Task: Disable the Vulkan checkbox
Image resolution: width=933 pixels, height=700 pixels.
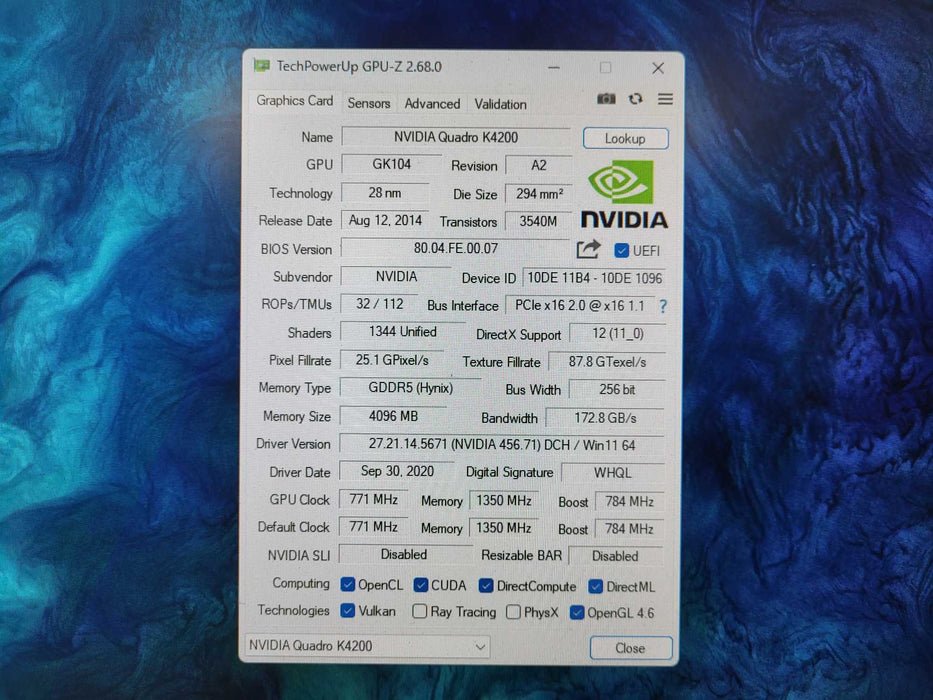Action: 347,611
